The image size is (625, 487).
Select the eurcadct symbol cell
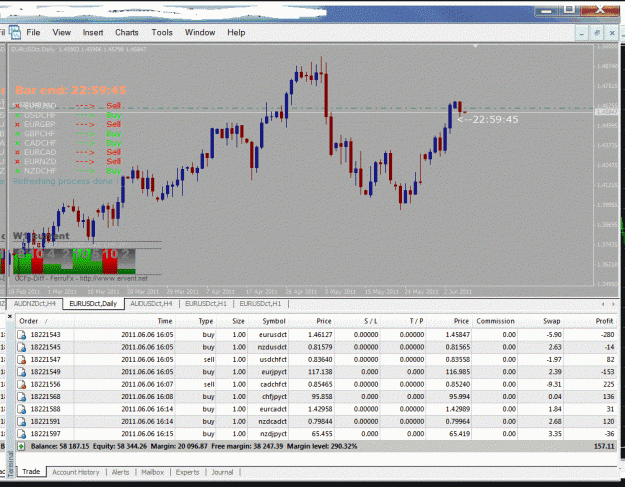[273, 409]
